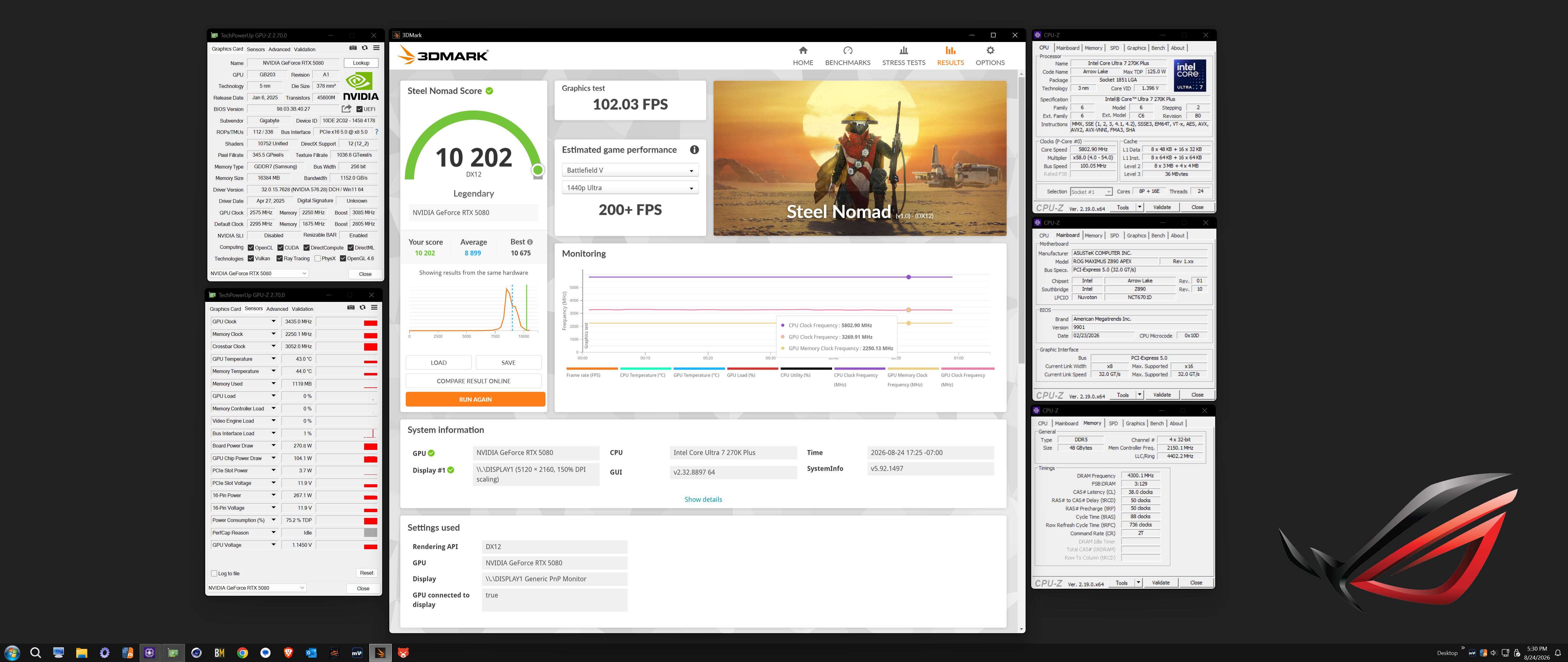Open BENCHMARKS in 3DMark navigation
Viewport: 1568px width, 662px height.
[847, 56]
